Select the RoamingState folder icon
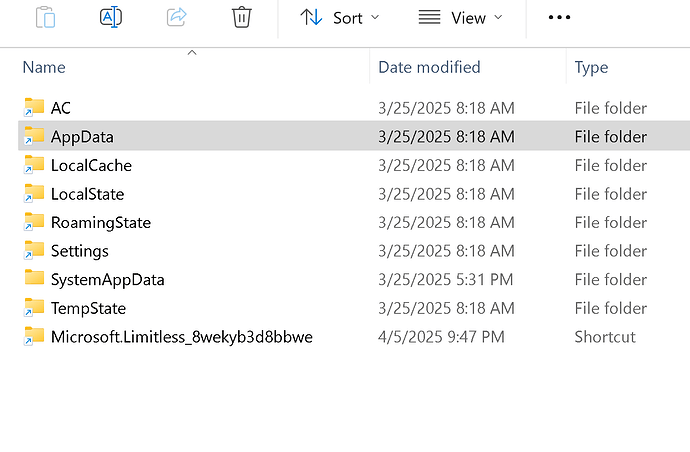Screen dimensions: 690x452 click(34, 222)
